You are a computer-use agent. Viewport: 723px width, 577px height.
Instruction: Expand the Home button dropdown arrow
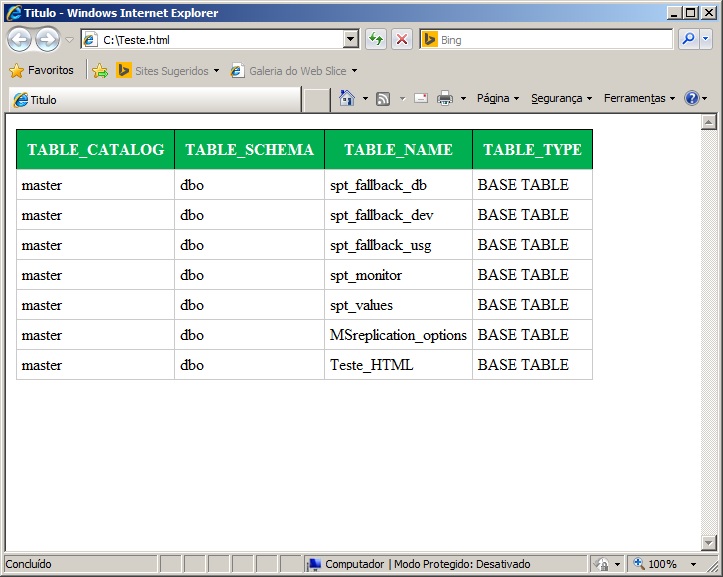click(x=365, y=98)
